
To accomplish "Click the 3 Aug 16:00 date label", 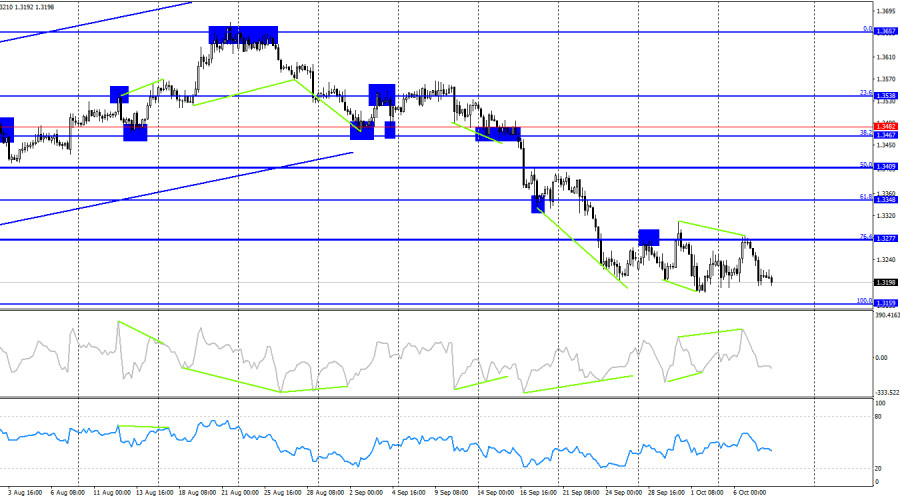I will [x=25, y=493].
